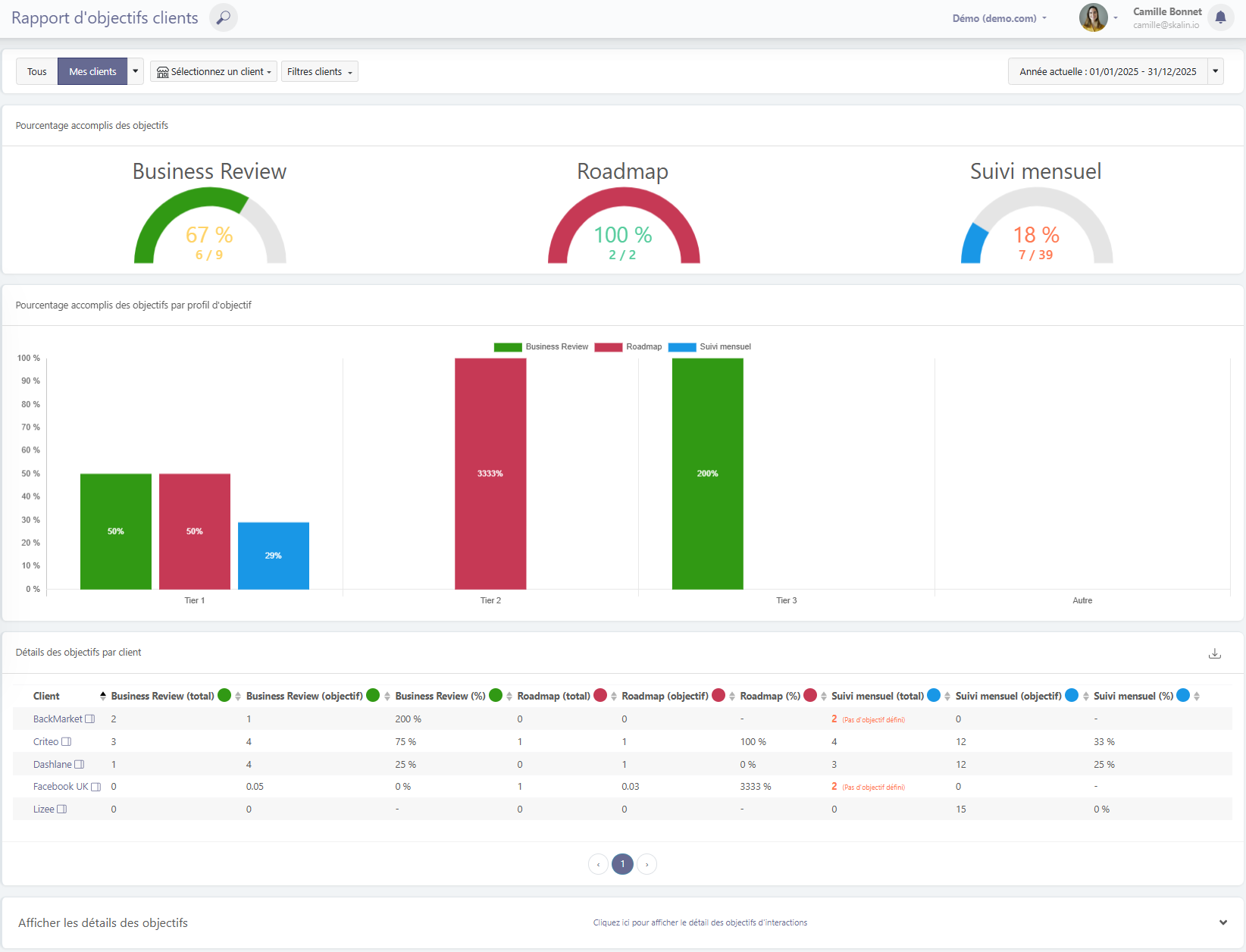Toggle Roadmap series in chart legend
1246x952 pixels.
(x=628, y=347)
